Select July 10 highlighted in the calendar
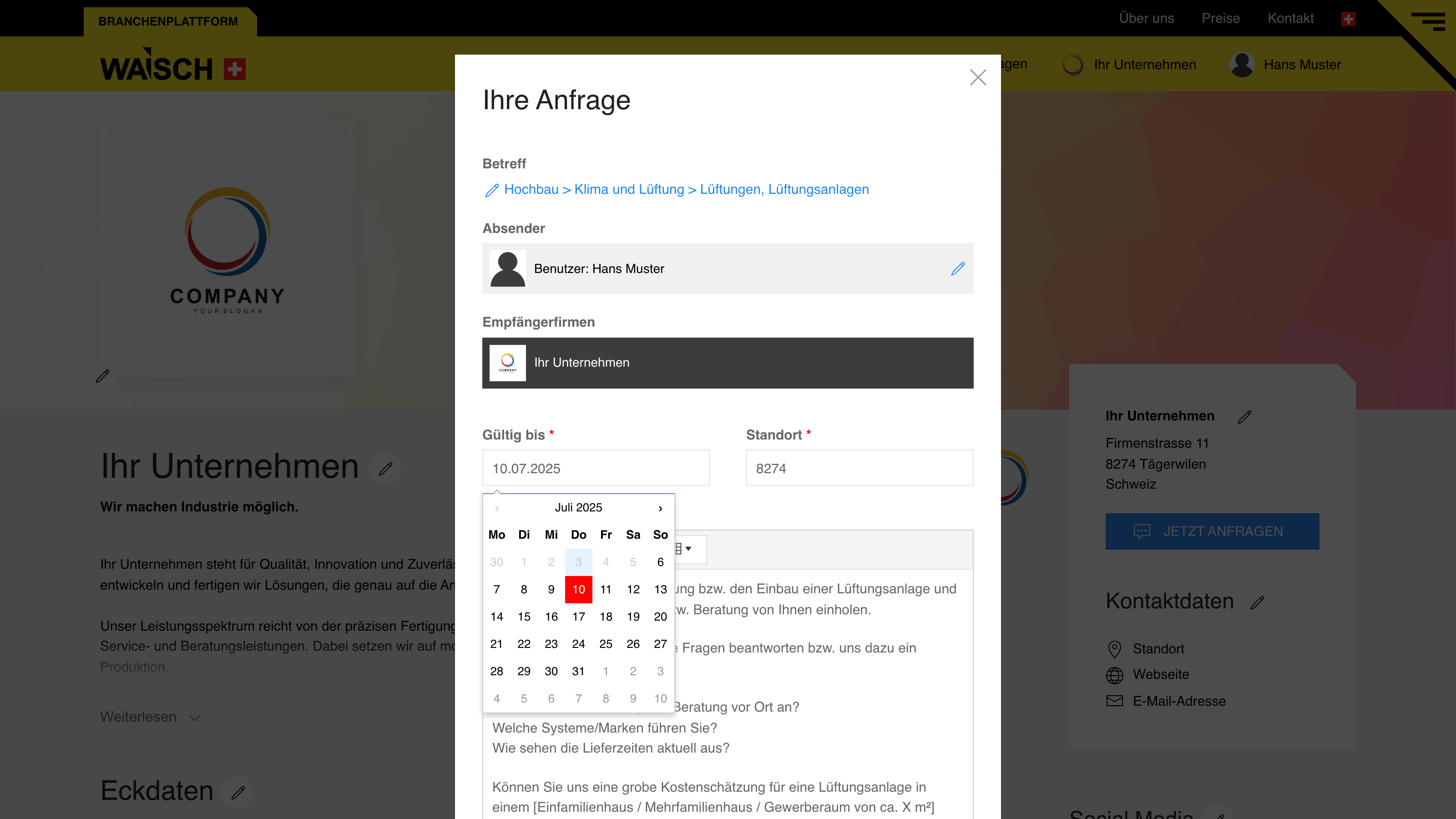The width and height of the screenshot is (1456, 819). [x=578, y=590]
